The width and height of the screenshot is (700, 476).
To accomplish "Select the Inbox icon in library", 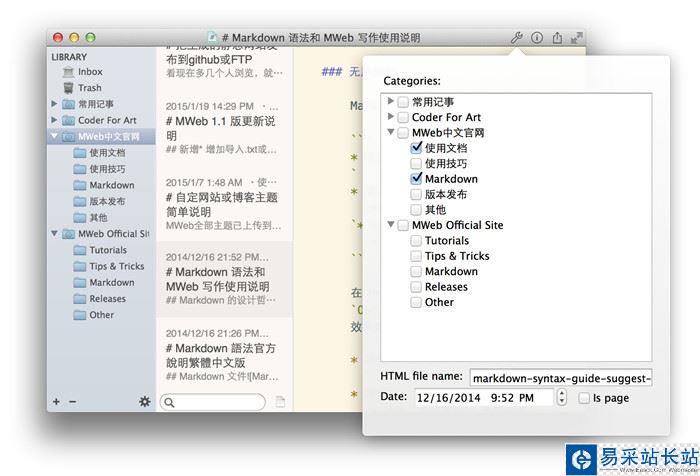I will pyautogui.click(x=68, y=72).
